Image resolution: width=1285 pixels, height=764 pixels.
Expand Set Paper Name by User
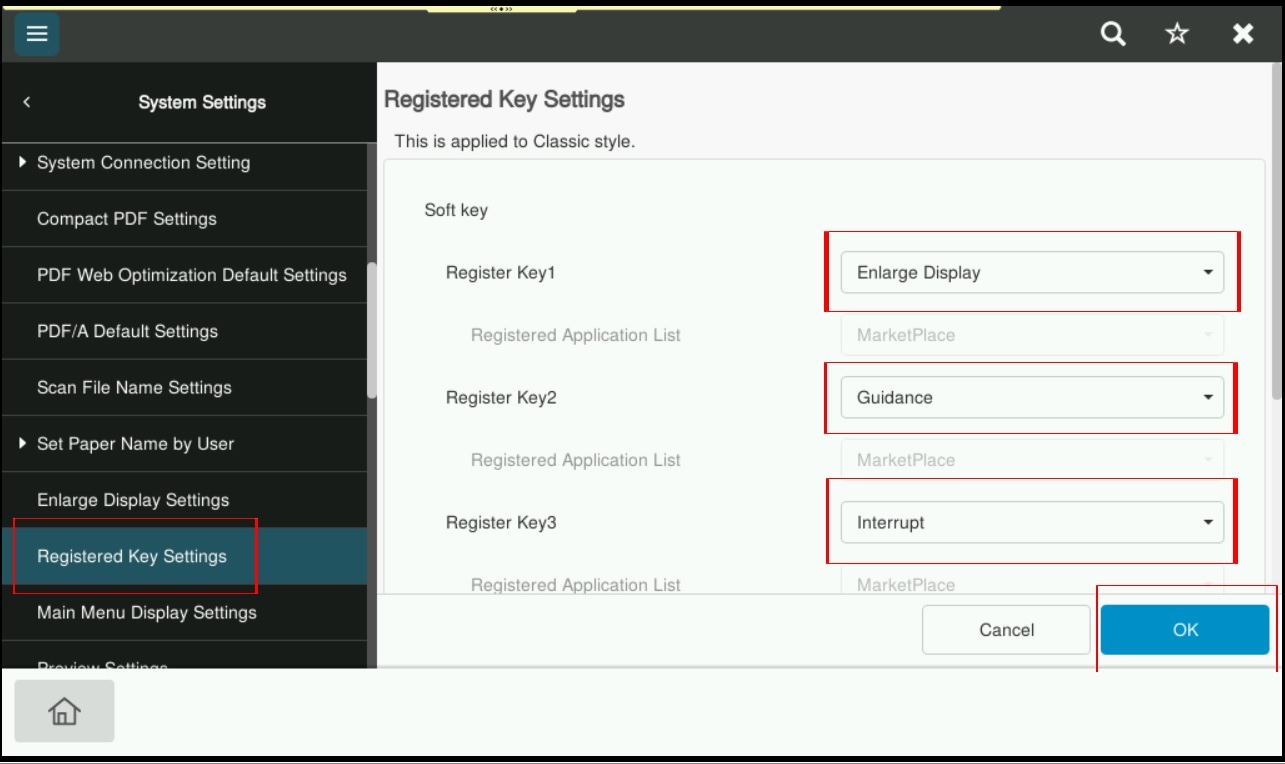pos(135,443)
